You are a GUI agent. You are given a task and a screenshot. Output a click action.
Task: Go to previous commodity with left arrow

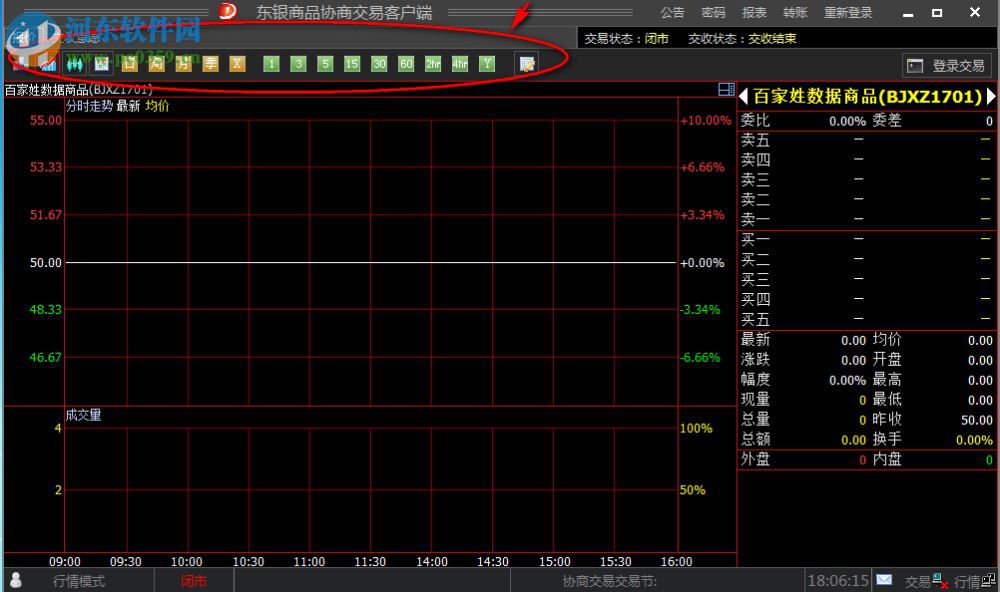coord(743,97)
